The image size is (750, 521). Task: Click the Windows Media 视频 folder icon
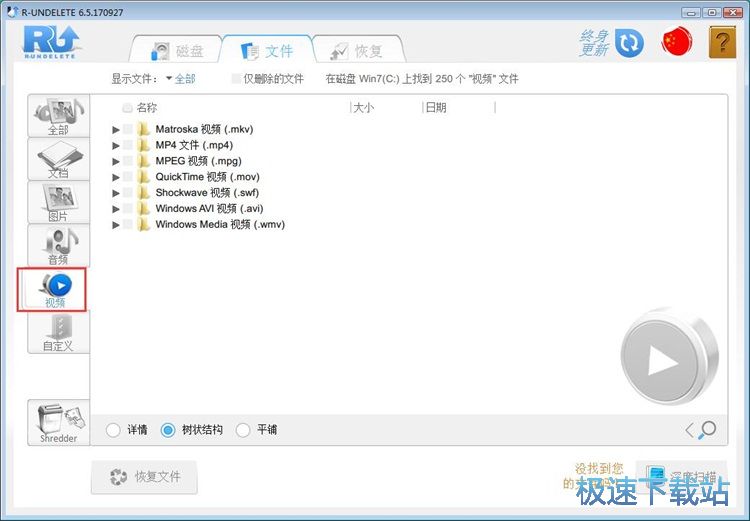click(x=143, y=224)
